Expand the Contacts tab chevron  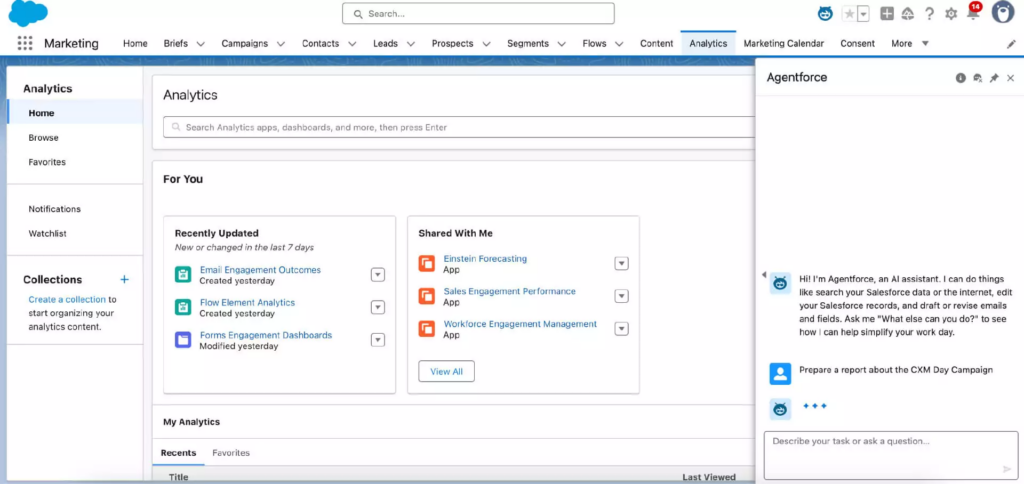(x=352, y=44)
